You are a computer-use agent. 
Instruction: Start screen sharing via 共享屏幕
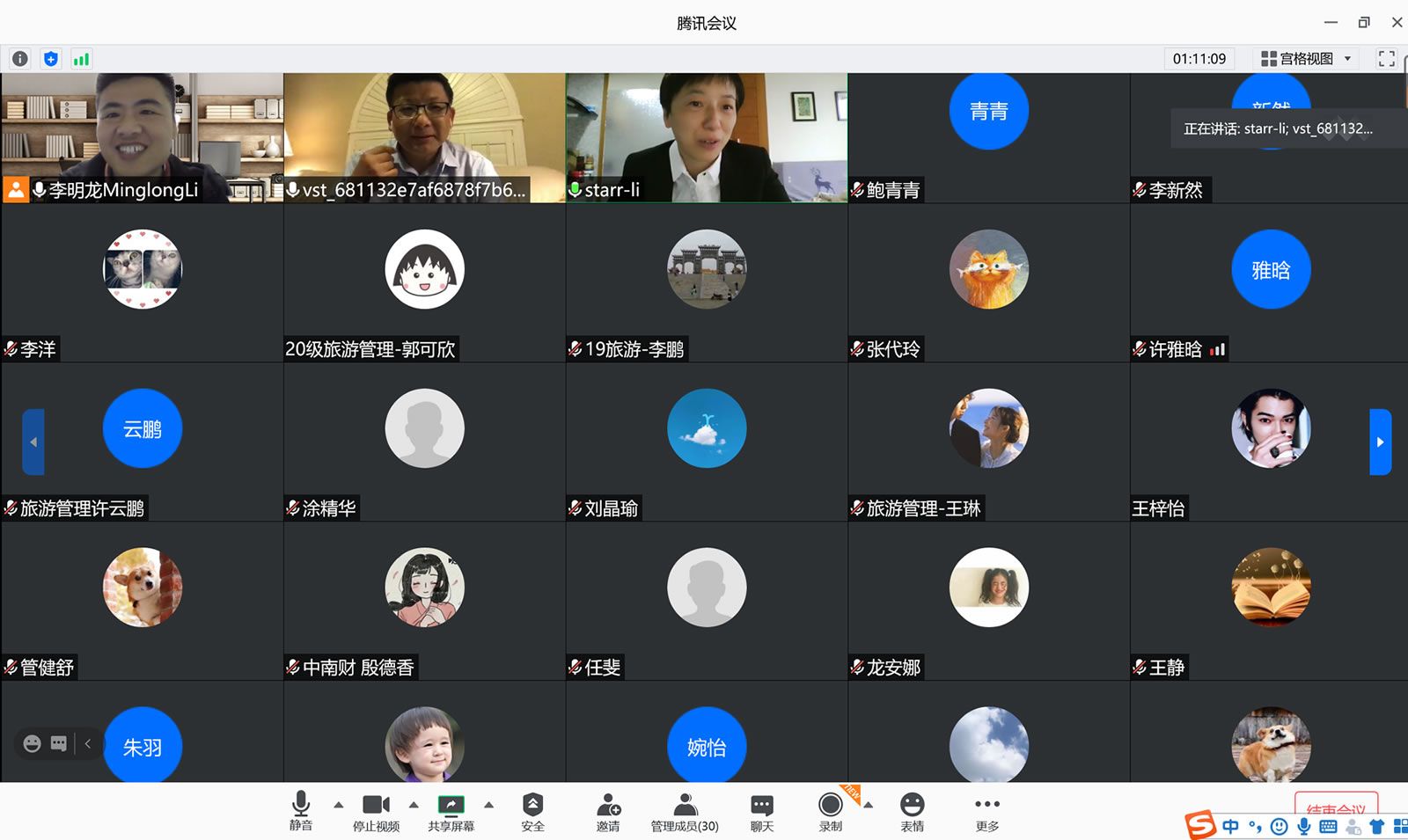(451, 811)
